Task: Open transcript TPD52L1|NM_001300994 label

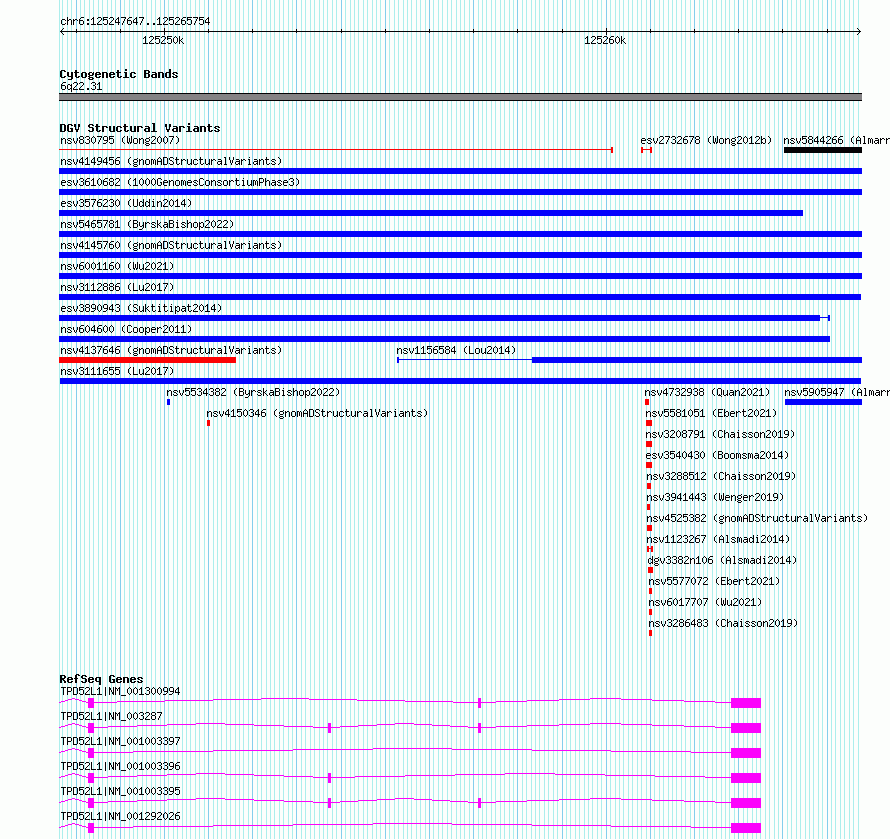Action: pyautogui.click(x=120, y=691)
